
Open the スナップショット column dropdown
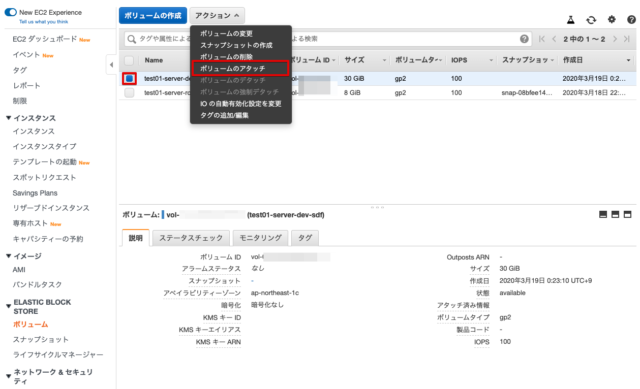click(552, 60)
